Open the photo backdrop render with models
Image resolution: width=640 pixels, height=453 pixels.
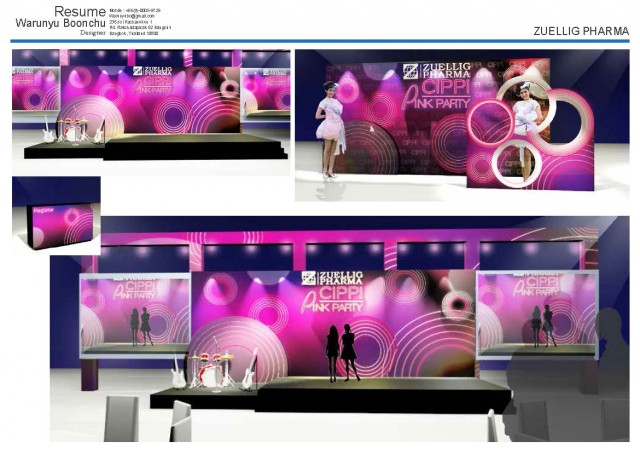point(462,125)
